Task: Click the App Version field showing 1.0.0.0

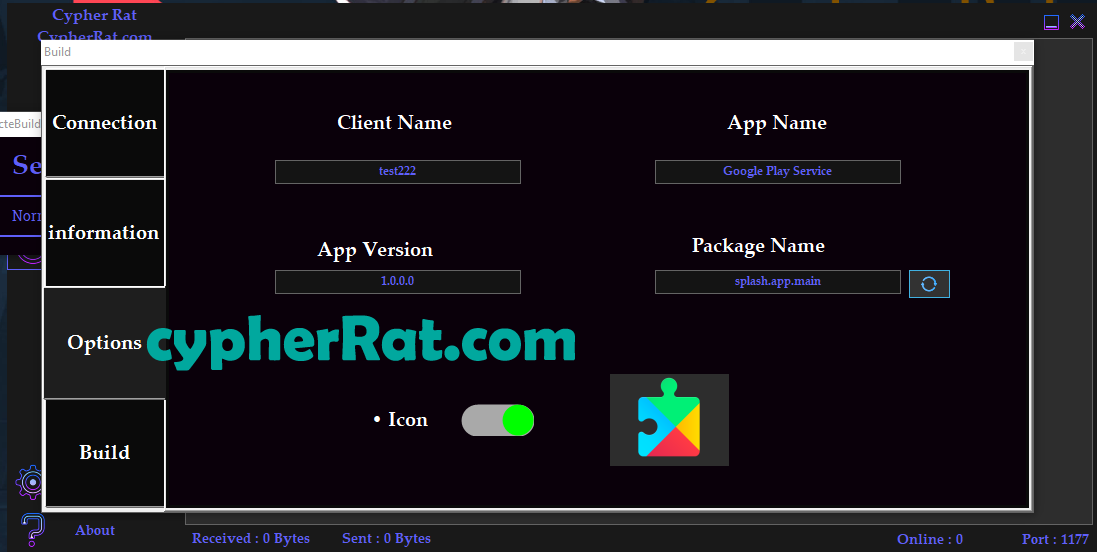Action: click(397, 282)
